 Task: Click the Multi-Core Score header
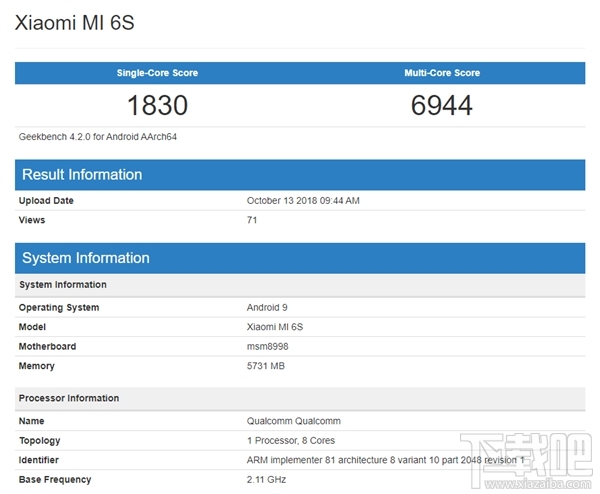pyautogui.click(x=441, y=73)
